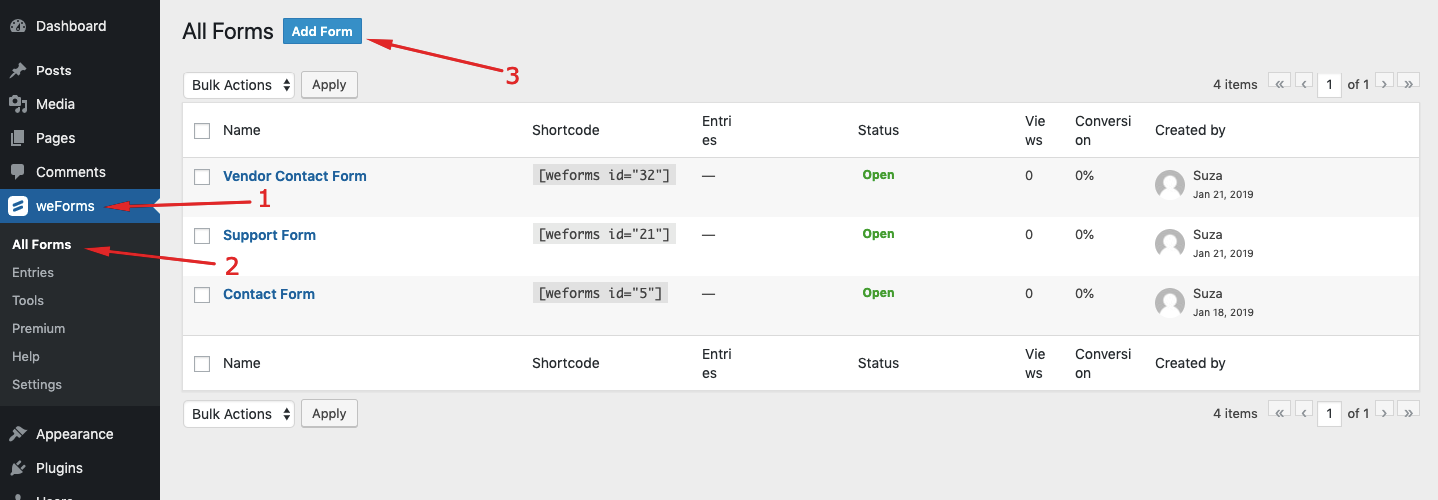
Task: Open the Comments speech bubble icon
Action: click(x=17, y=172)
